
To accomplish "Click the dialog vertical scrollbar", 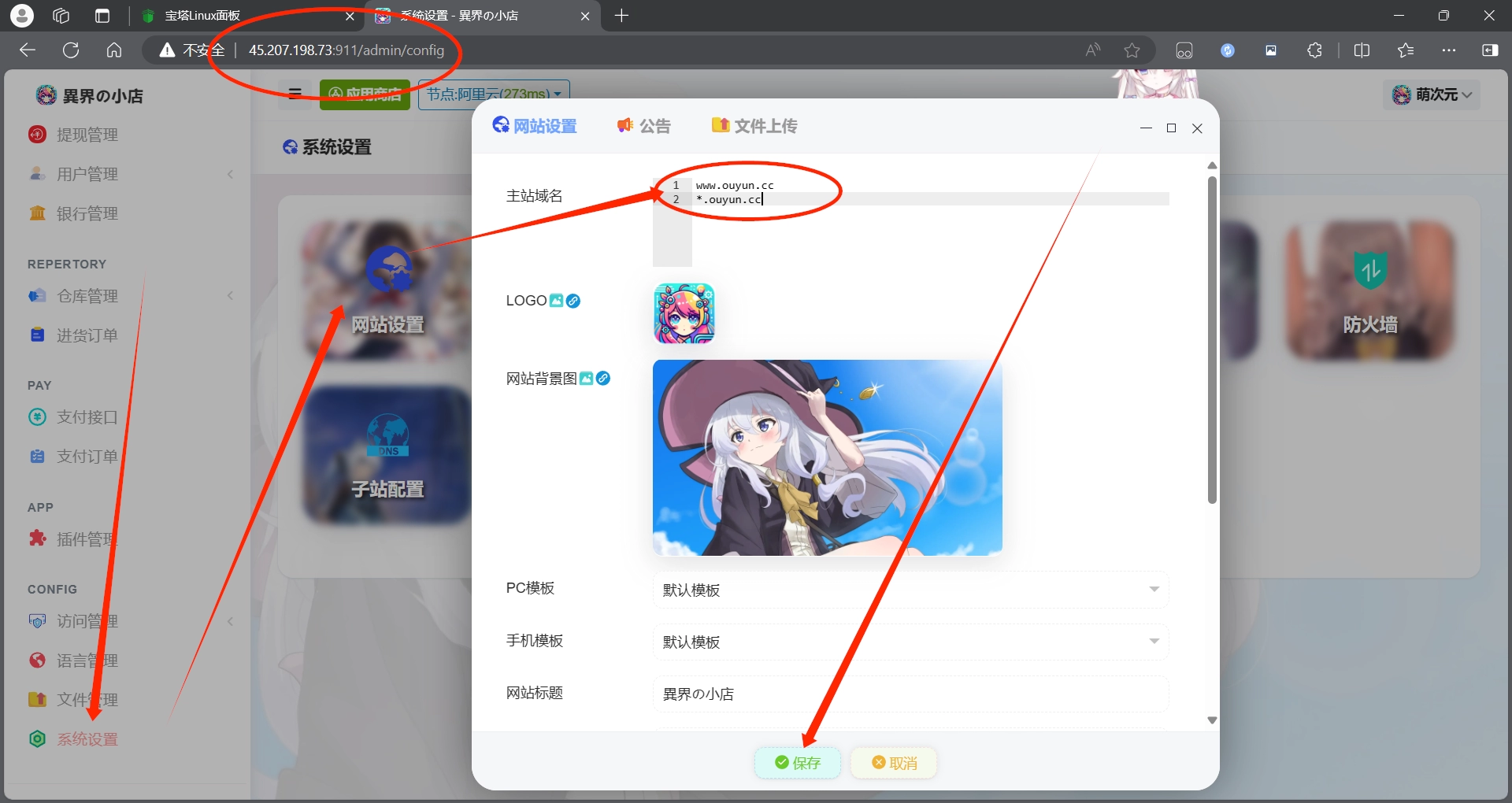I will pyautogui.click(x=1212, y=340).
